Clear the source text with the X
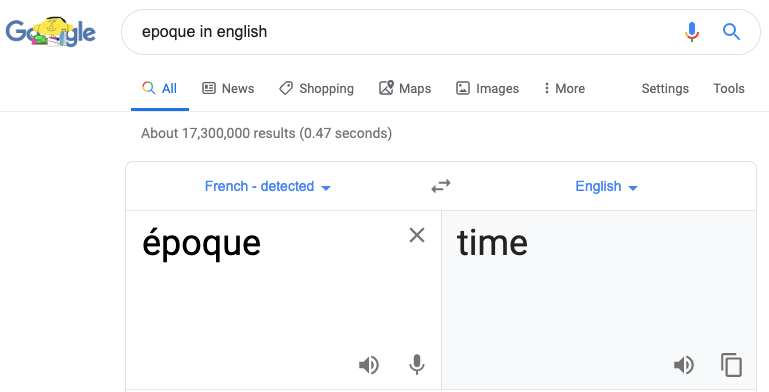This screenshot has width=769, height=392. click(417, 235)
